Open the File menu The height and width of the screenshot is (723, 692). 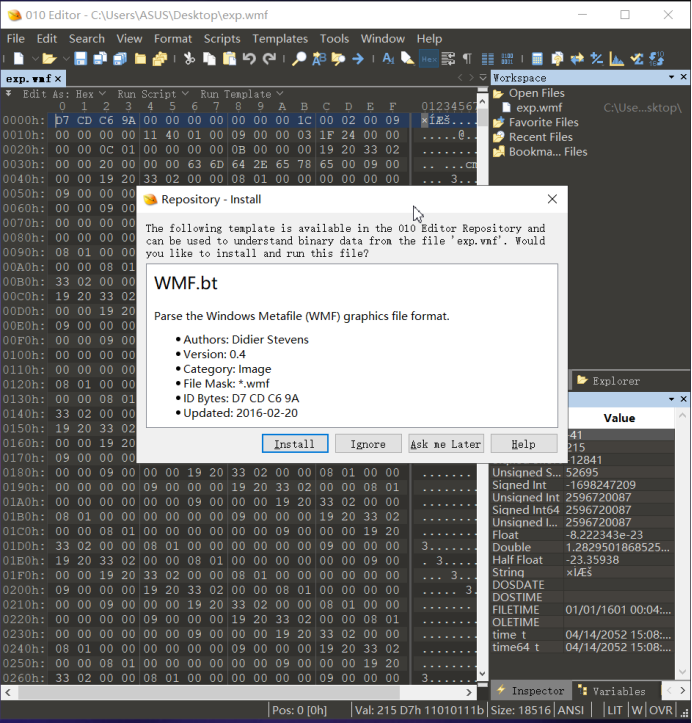click(x=16, y=39)
